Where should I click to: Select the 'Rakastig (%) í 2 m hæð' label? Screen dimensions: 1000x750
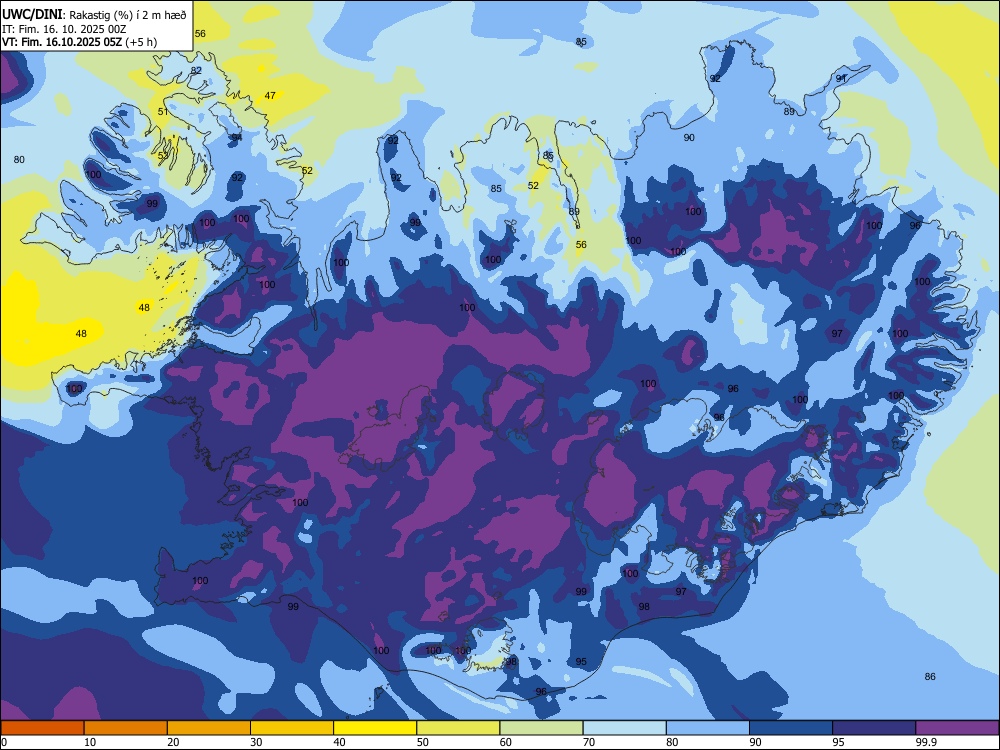[x=128, y=15]
